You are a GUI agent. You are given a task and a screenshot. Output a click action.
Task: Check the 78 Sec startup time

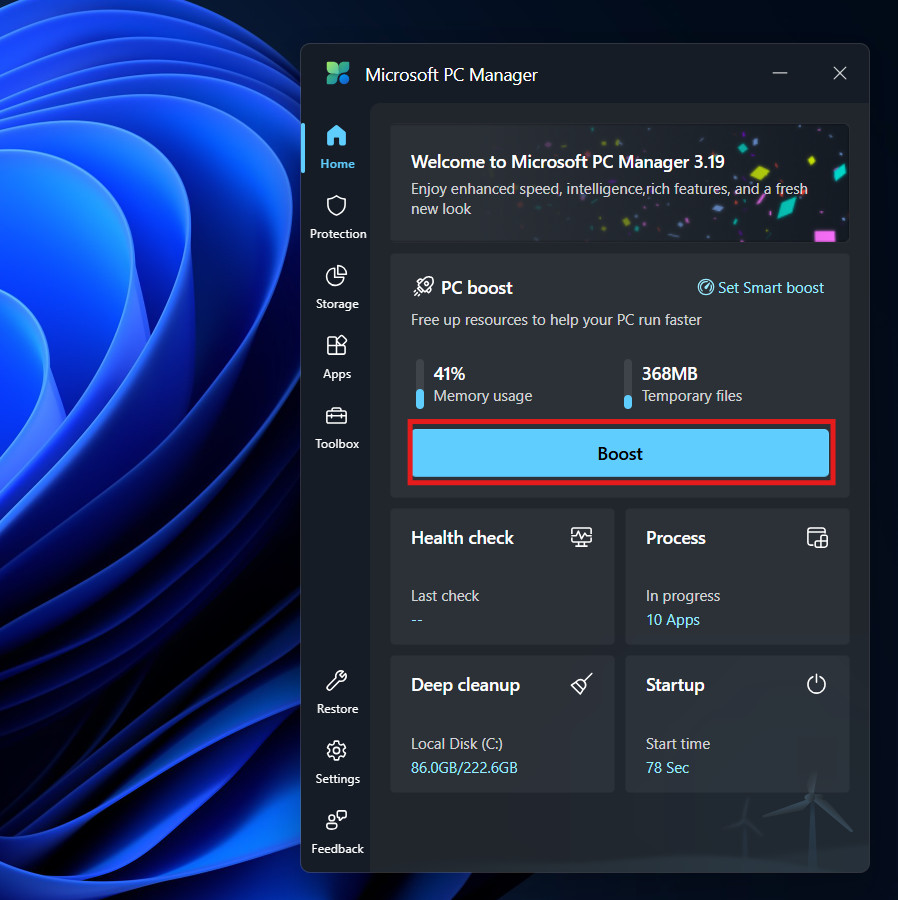pos(666,767)
